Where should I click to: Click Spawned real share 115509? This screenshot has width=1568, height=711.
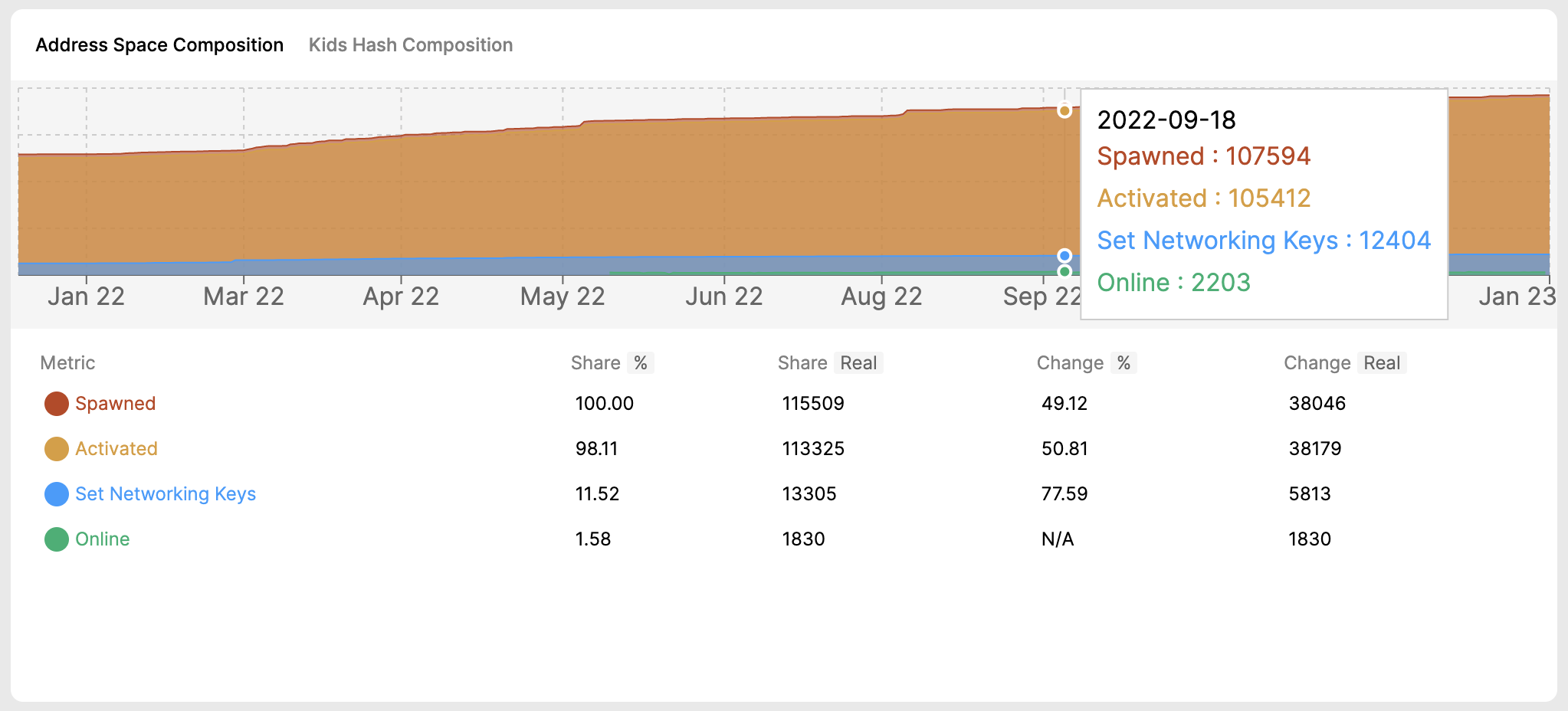pos(813,404)
